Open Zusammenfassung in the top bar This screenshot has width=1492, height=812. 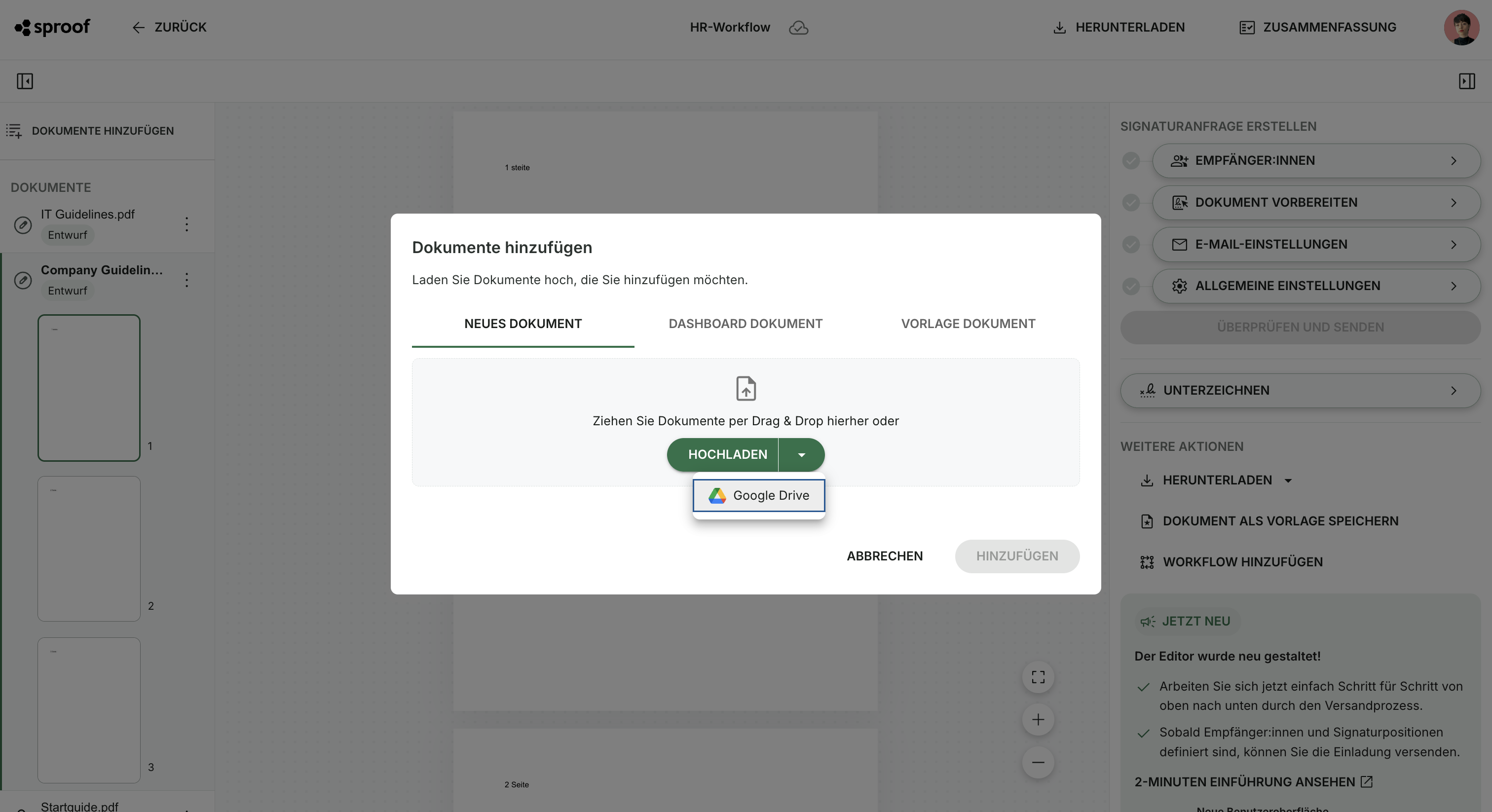pyautogui.click(x=1318, y=27)
